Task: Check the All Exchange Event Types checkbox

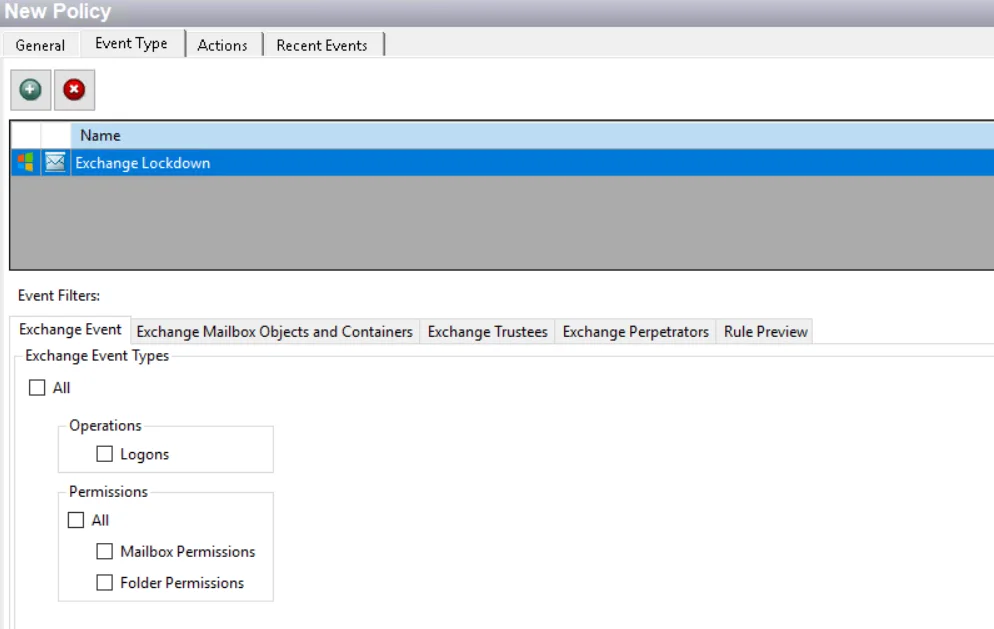Action: click(37, 387)
